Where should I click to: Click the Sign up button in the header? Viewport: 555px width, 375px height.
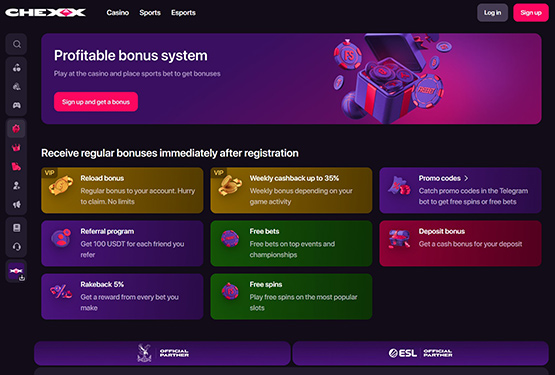pyautogui.click(x=531, y=13)
